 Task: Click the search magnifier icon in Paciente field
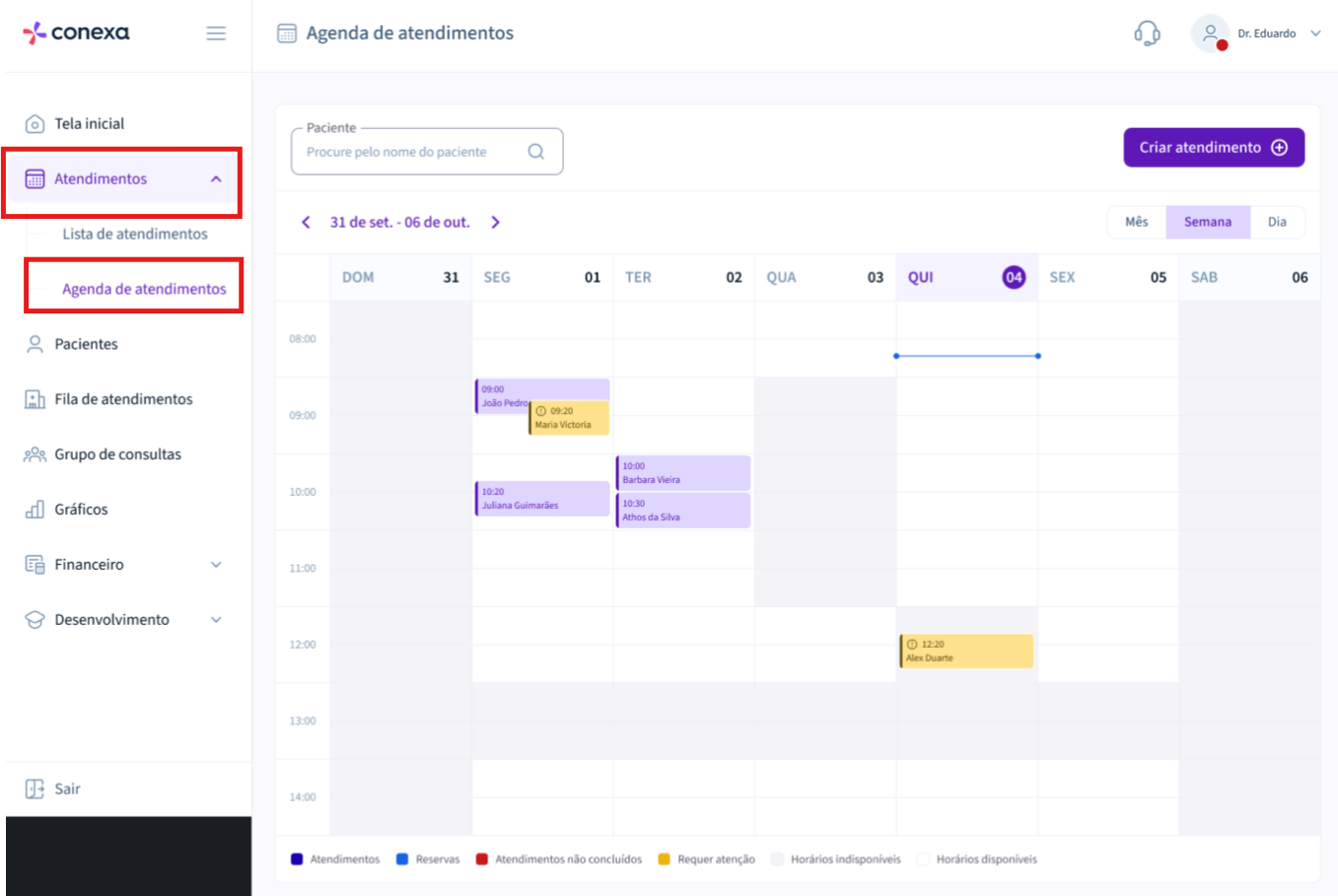[x=536, y=152]
